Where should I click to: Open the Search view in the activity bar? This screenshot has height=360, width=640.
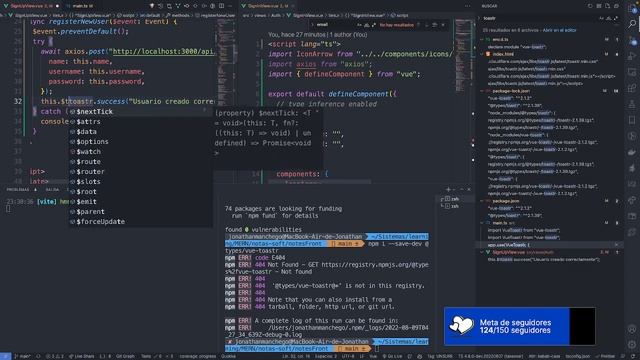coord(632,24)
